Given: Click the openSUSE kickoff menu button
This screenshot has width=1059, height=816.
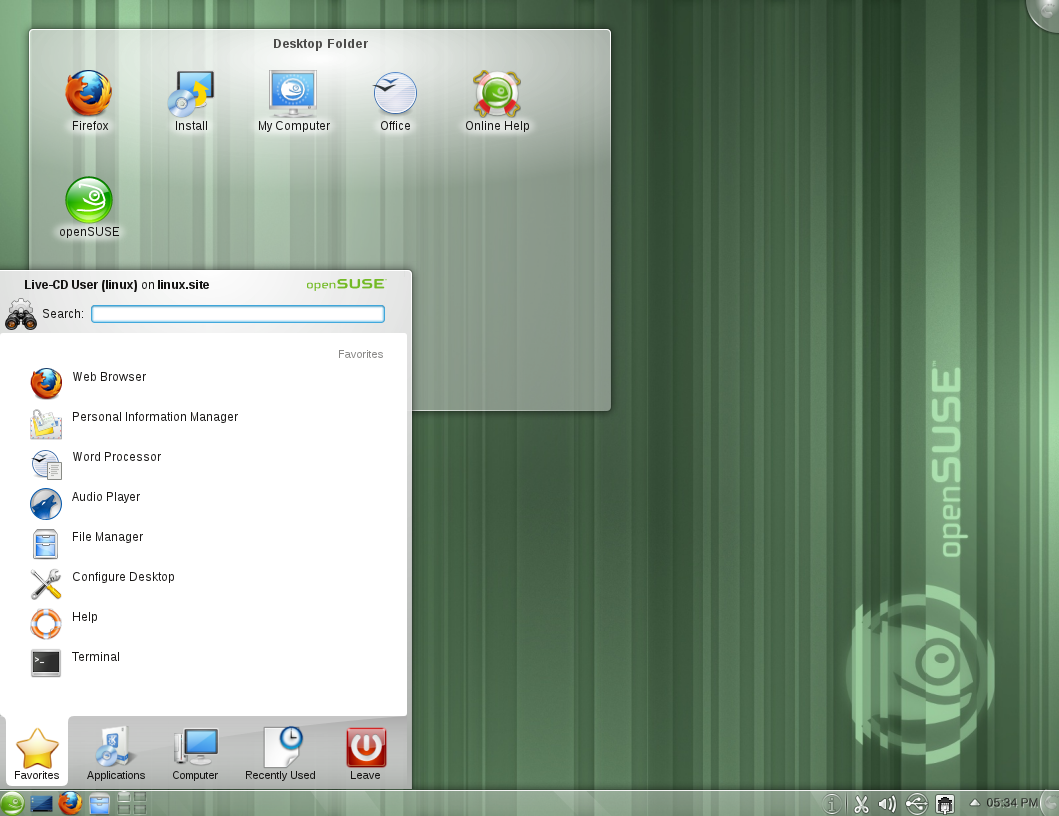Looking at the screenshot, I should [x=13, y=803].
